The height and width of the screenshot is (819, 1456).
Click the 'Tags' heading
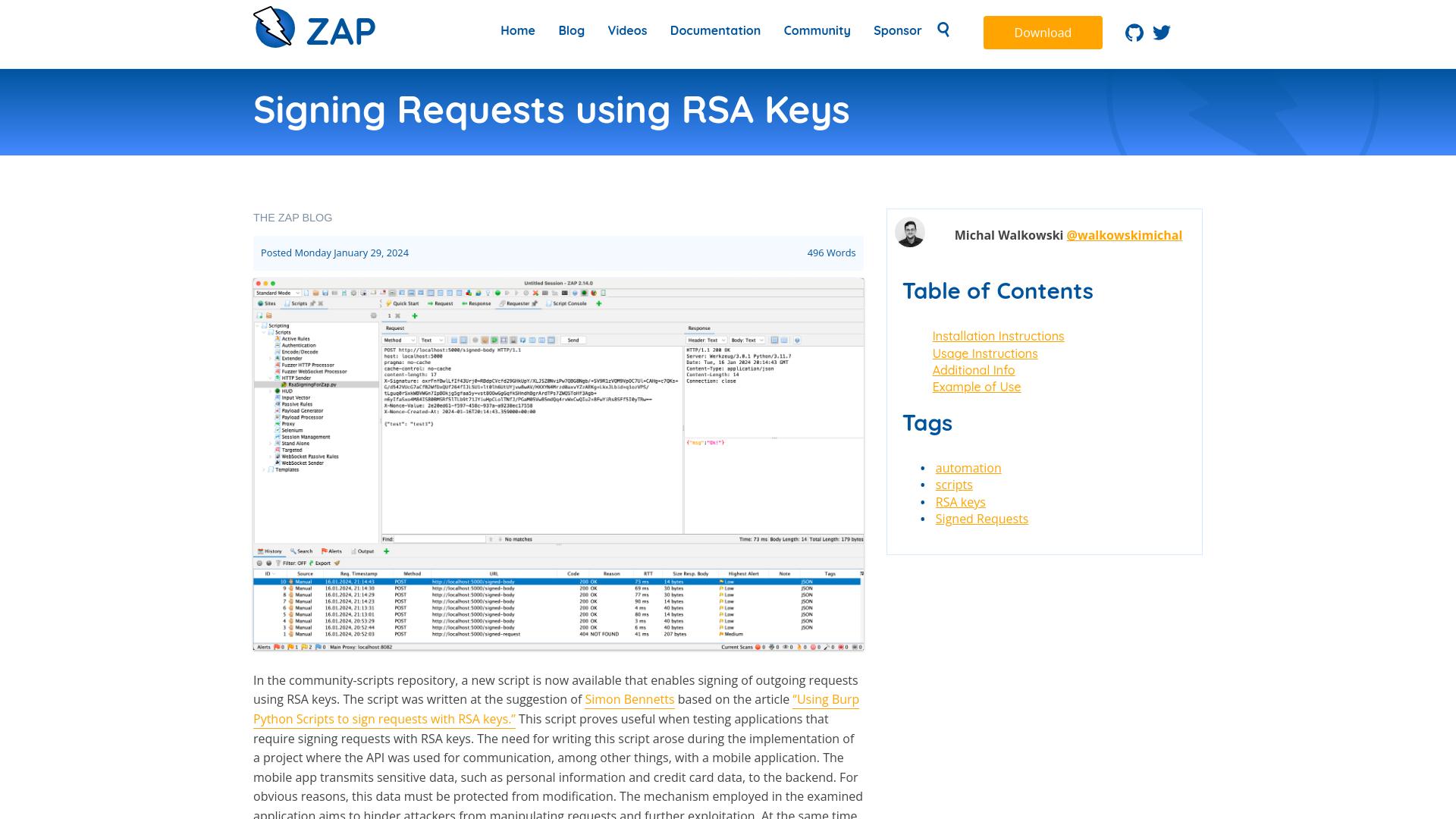tap(927, 422)
